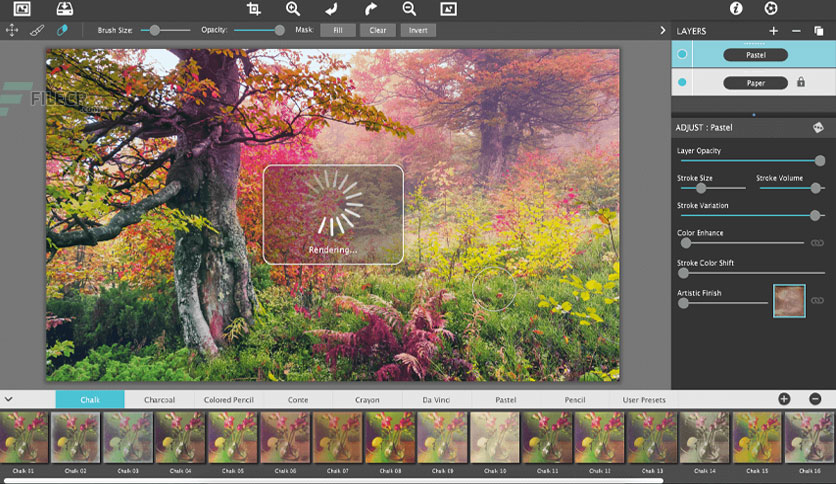Open the Pencil presets tab

pyautogui.click(x=575, y=399)
